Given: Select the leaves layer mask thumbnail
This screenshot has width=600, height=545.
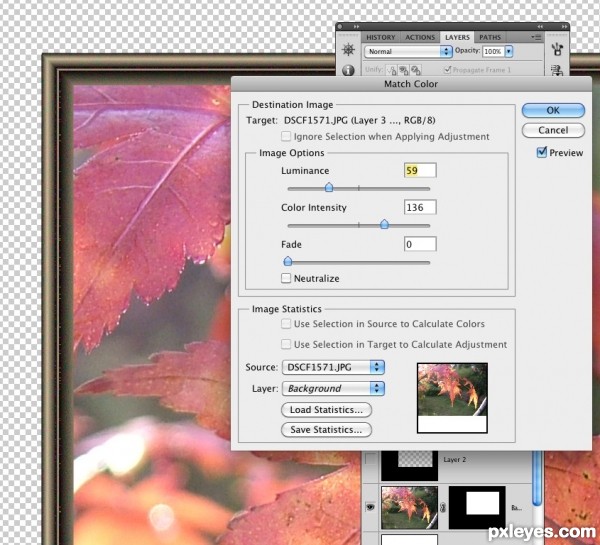Looking at the screenshot, I should [x=477, y=508].
